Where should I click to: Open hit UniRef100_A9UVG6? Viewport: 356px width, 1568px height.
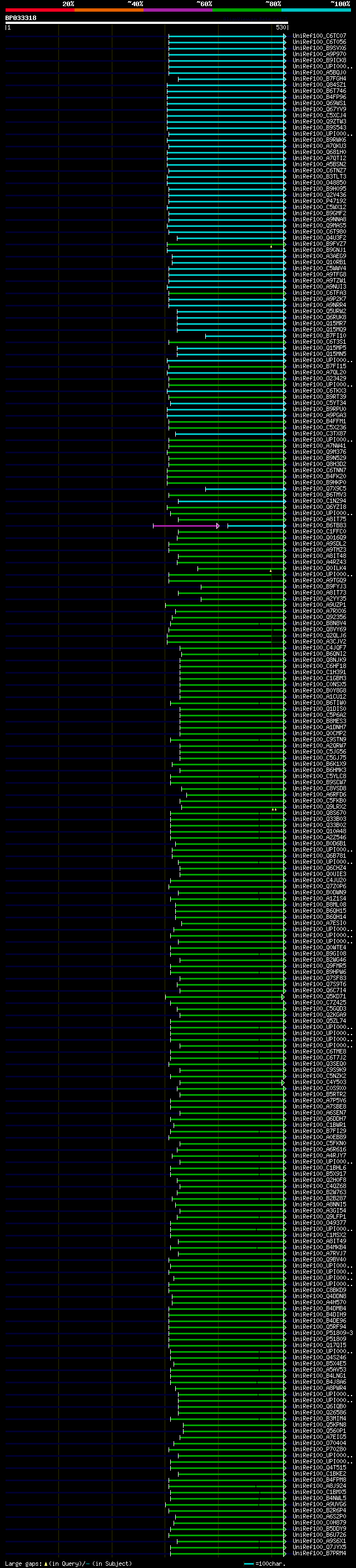tap(319, 1504)
